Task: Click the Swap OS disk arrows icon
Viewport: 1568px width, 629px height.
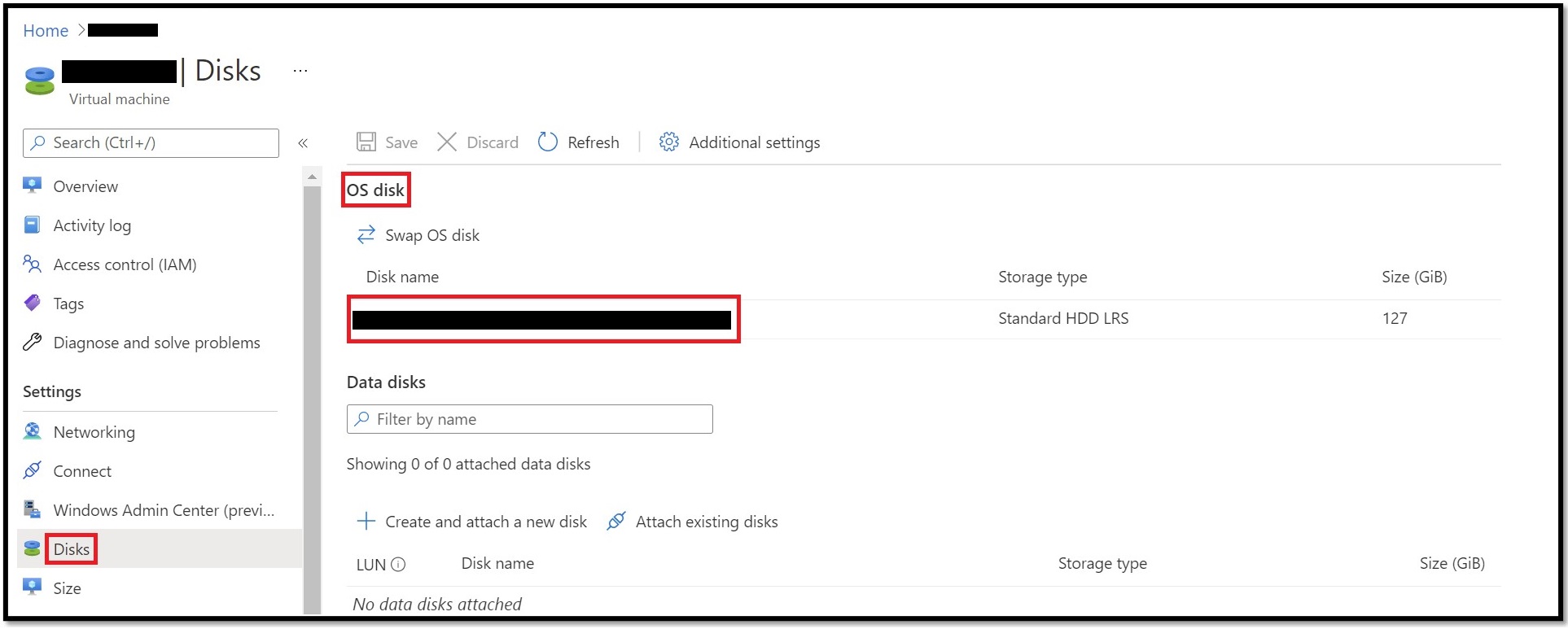Action: coord(366,235)
